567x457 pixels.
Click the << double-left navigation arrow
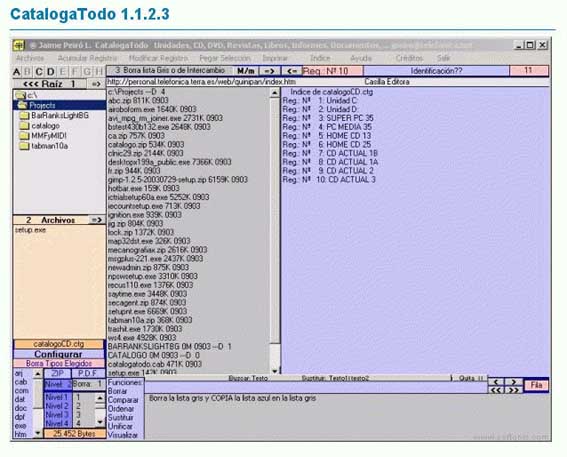(x=496, y=390)
